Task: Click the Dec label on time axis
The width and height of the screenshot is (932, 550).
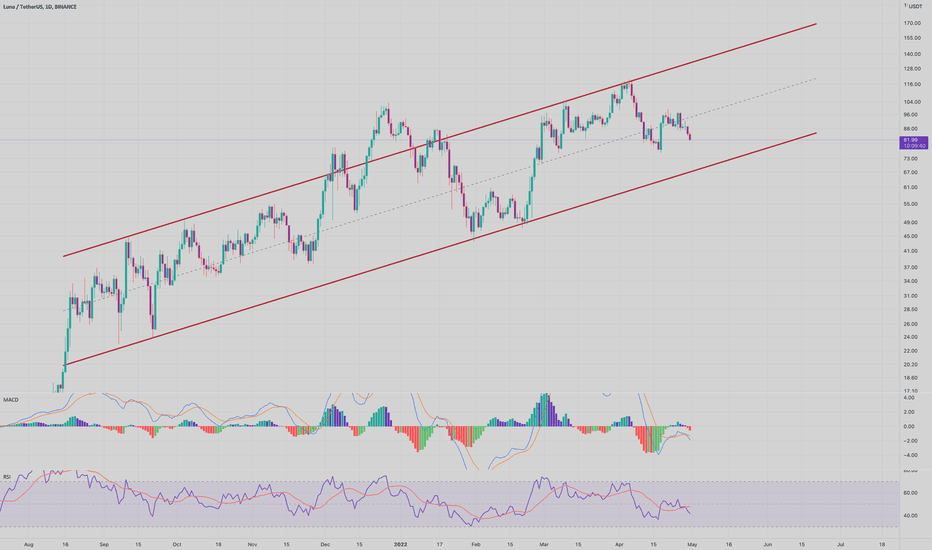Action: [x=325, y=544]
